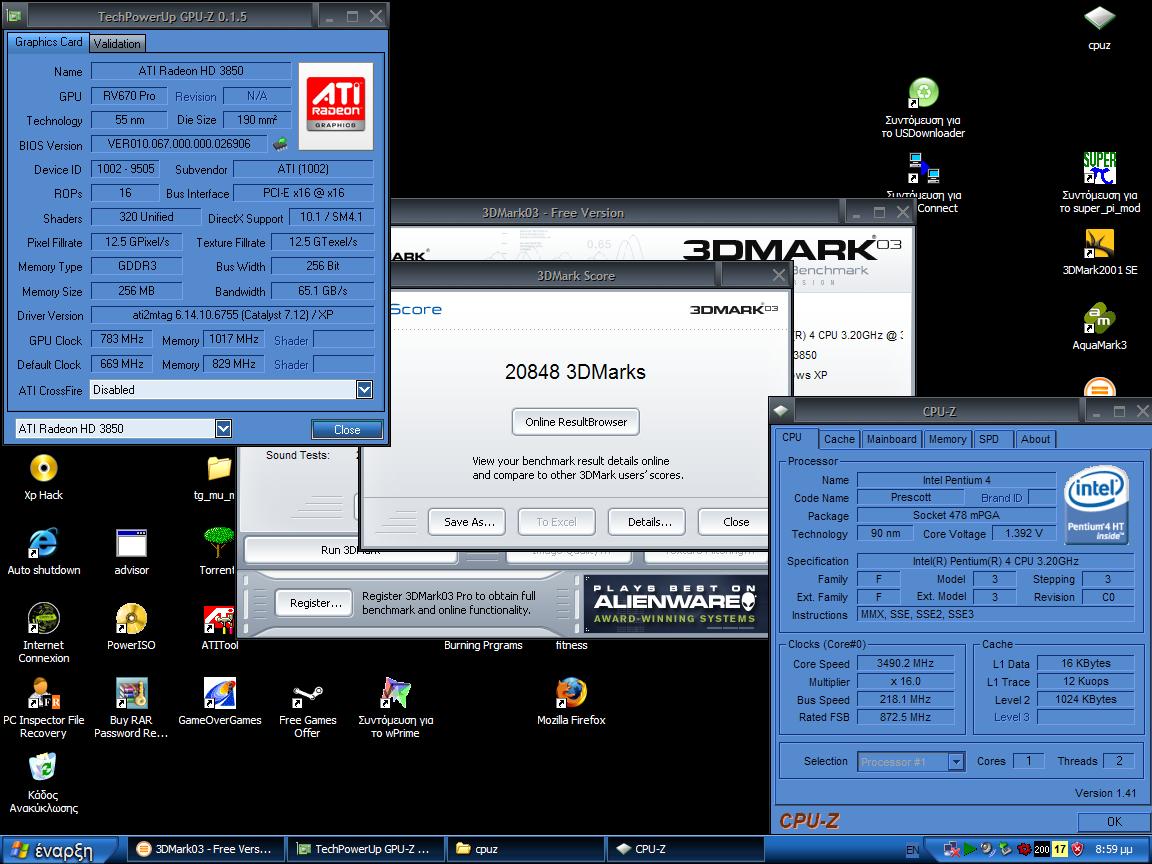Screen dimensions: 1152x864
Task: Click Close in 3DMark Score dialog
Action: click(735, 522)
